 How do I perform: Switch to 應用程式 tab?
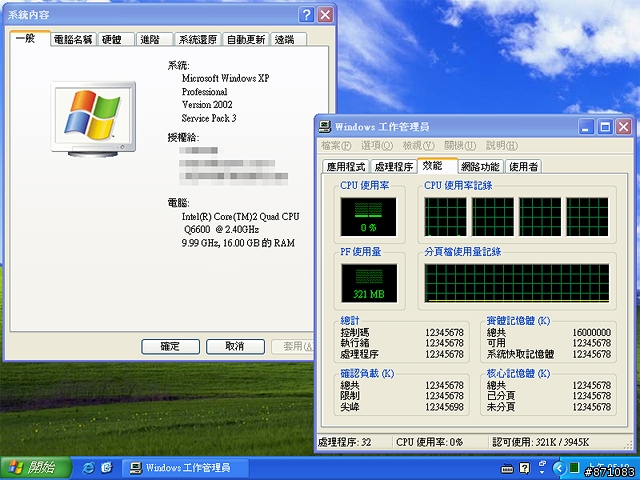pyautogui.click(x=346, y=167)
